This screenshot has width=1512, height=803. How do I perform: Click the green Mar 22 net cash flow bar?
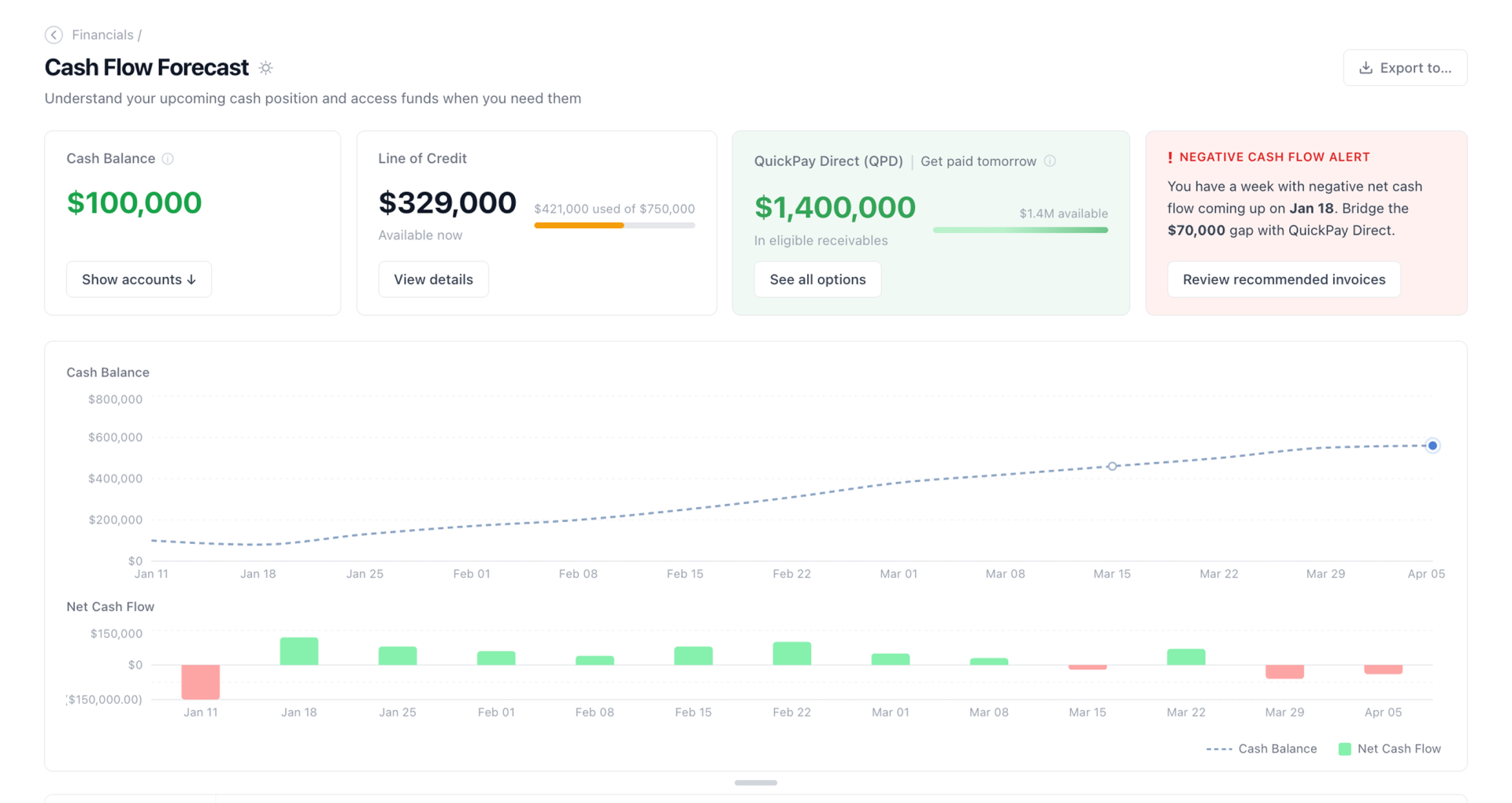[x=1186, y=657]
